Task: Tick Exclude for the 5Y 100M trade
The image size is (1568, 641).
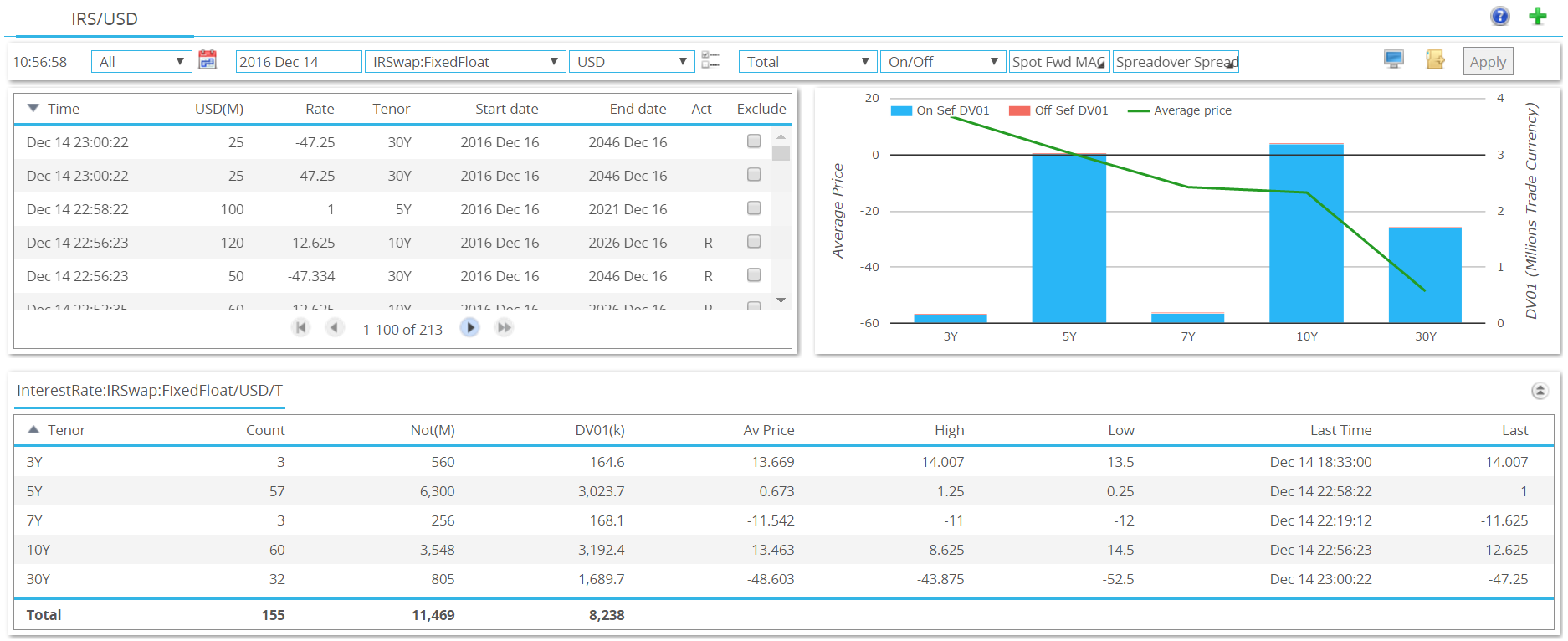Action: pos(754,208)
